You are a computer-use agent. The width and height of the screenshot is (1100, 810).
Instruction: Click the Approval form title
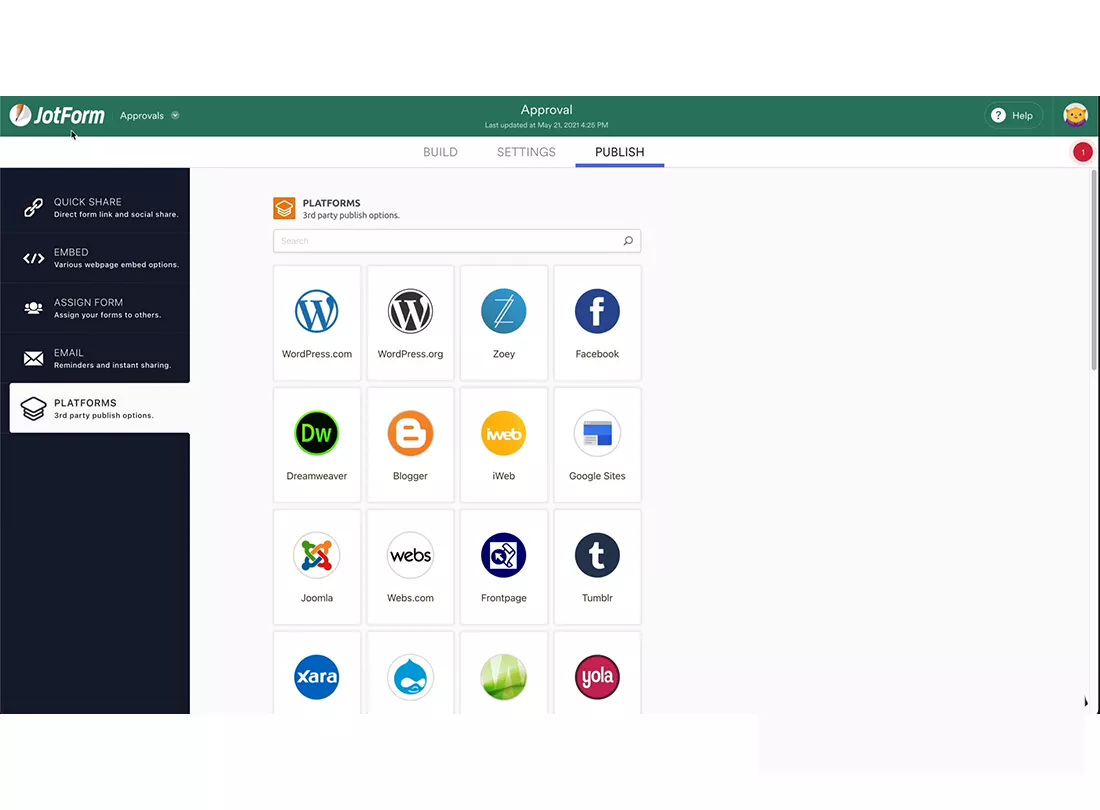(x=546, y=109)
